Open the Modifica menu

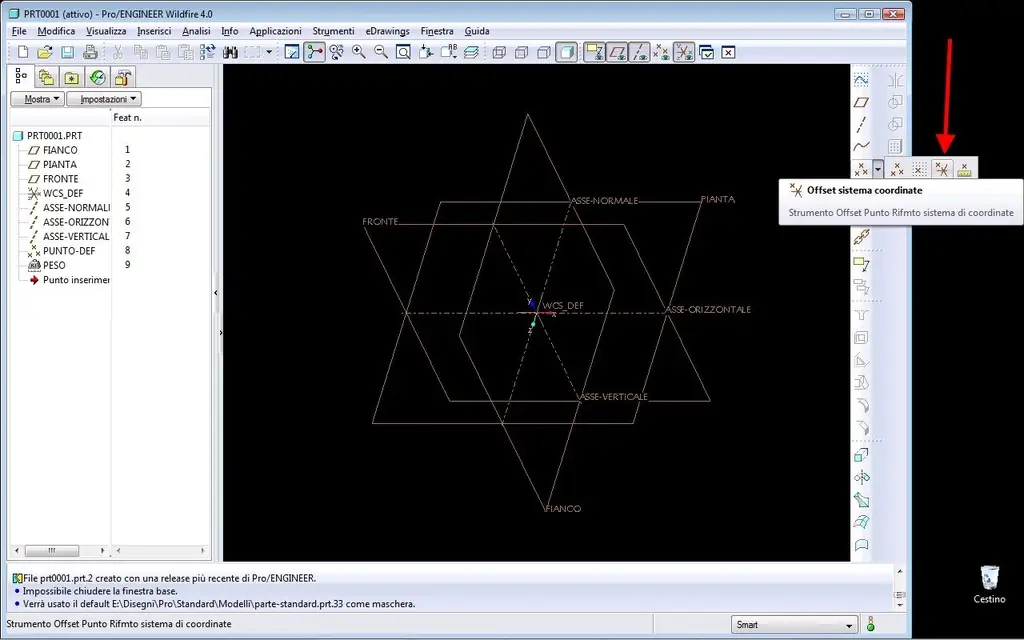tap(56, 31)
